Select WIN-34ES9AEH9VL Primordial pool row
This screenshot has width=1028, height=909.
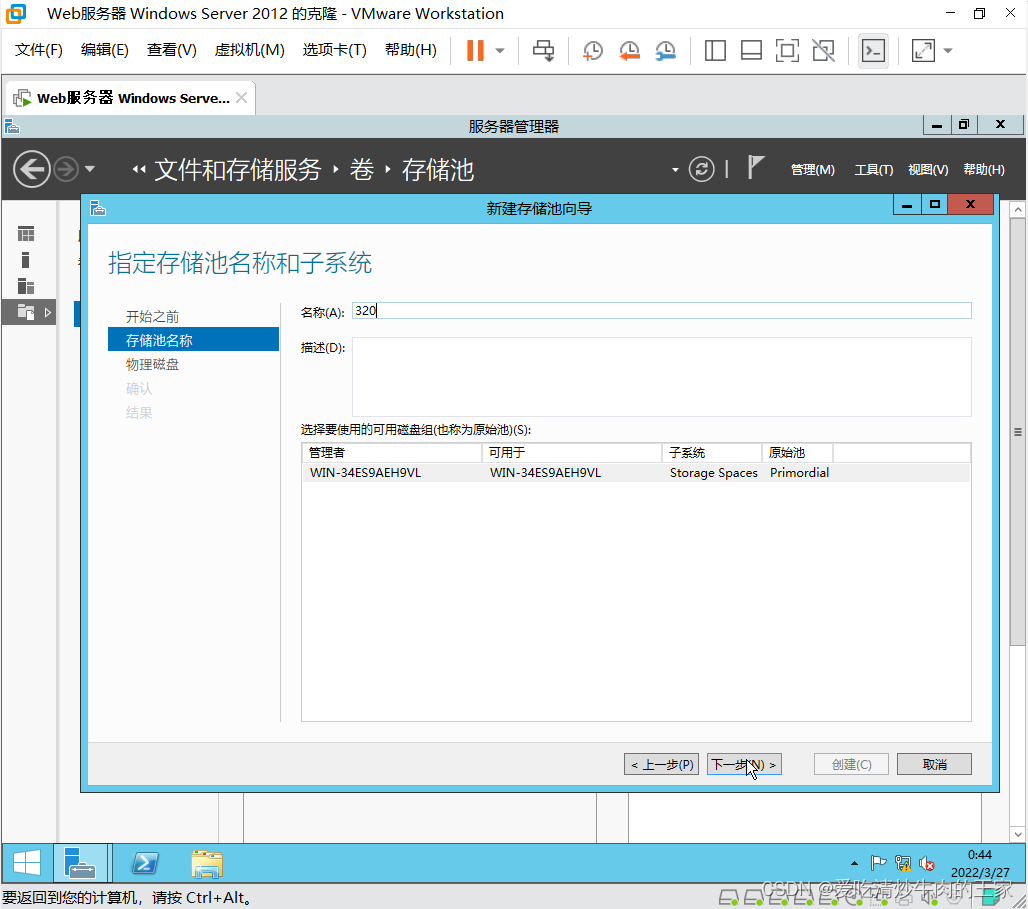[x=636, y=473]
